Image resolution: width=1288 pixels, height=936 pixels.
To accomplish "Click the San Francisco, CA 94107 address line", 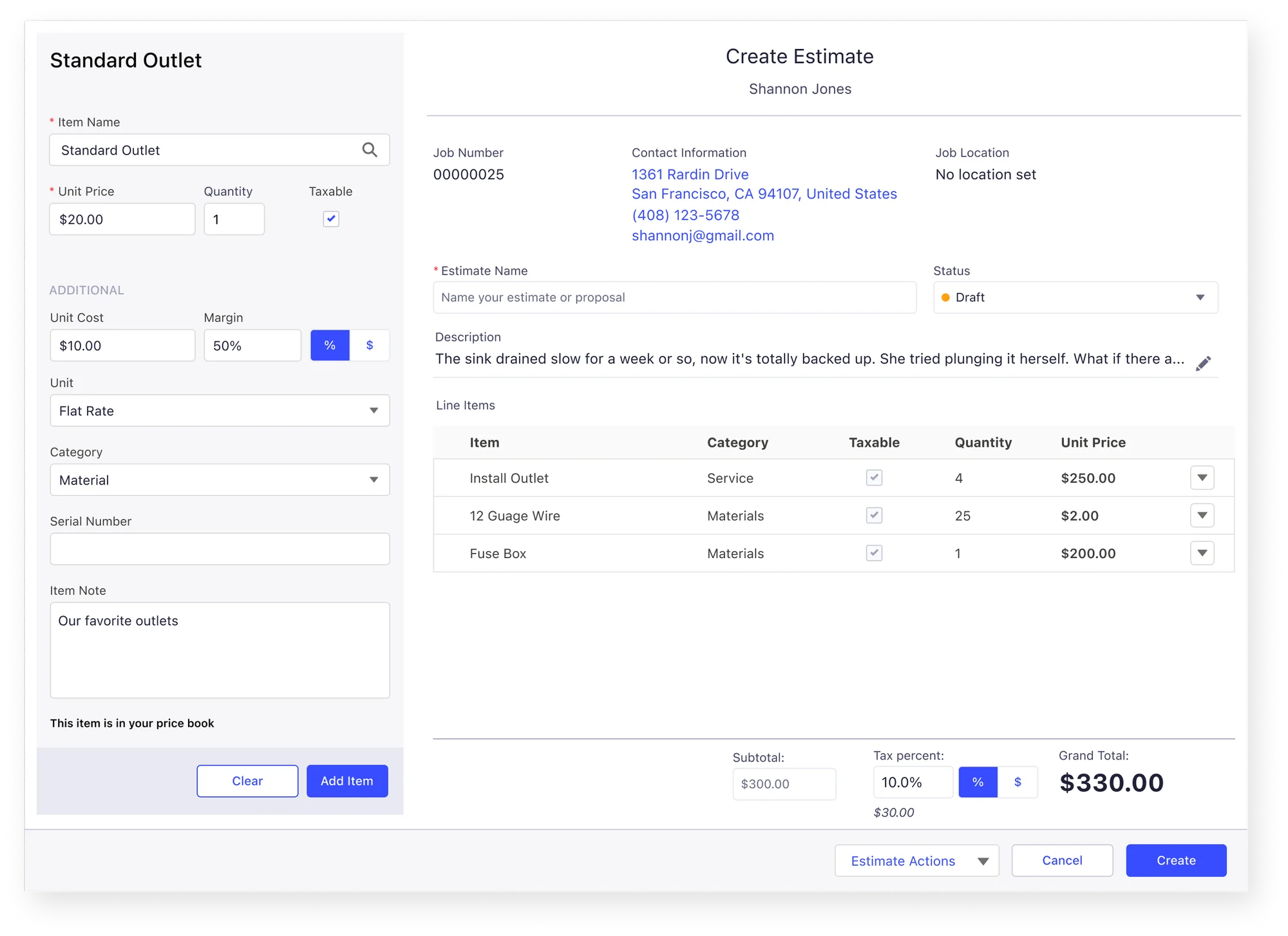I will pos(764,194).
